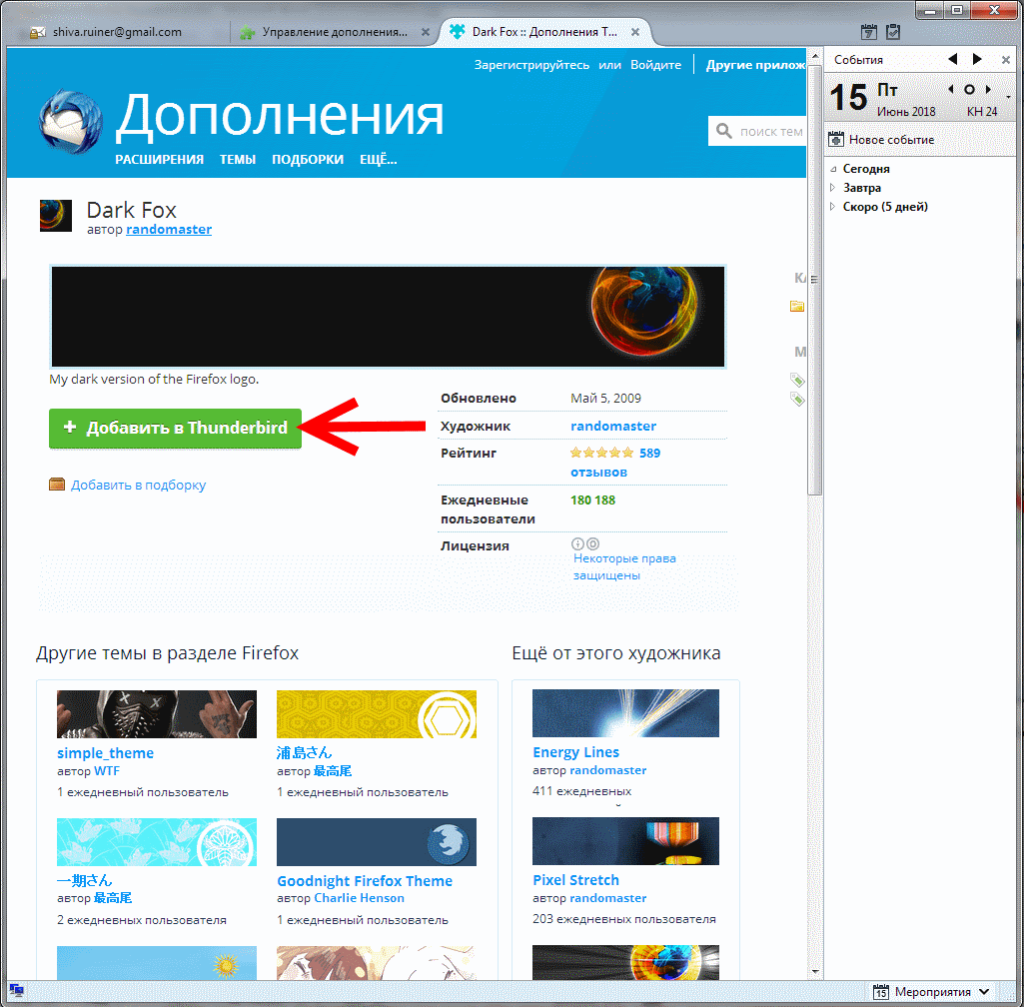Viewport: 1024px width, 1007px height.
Task: Open the Calendar tab icon in the tab bar
Action: pos(869,32)
